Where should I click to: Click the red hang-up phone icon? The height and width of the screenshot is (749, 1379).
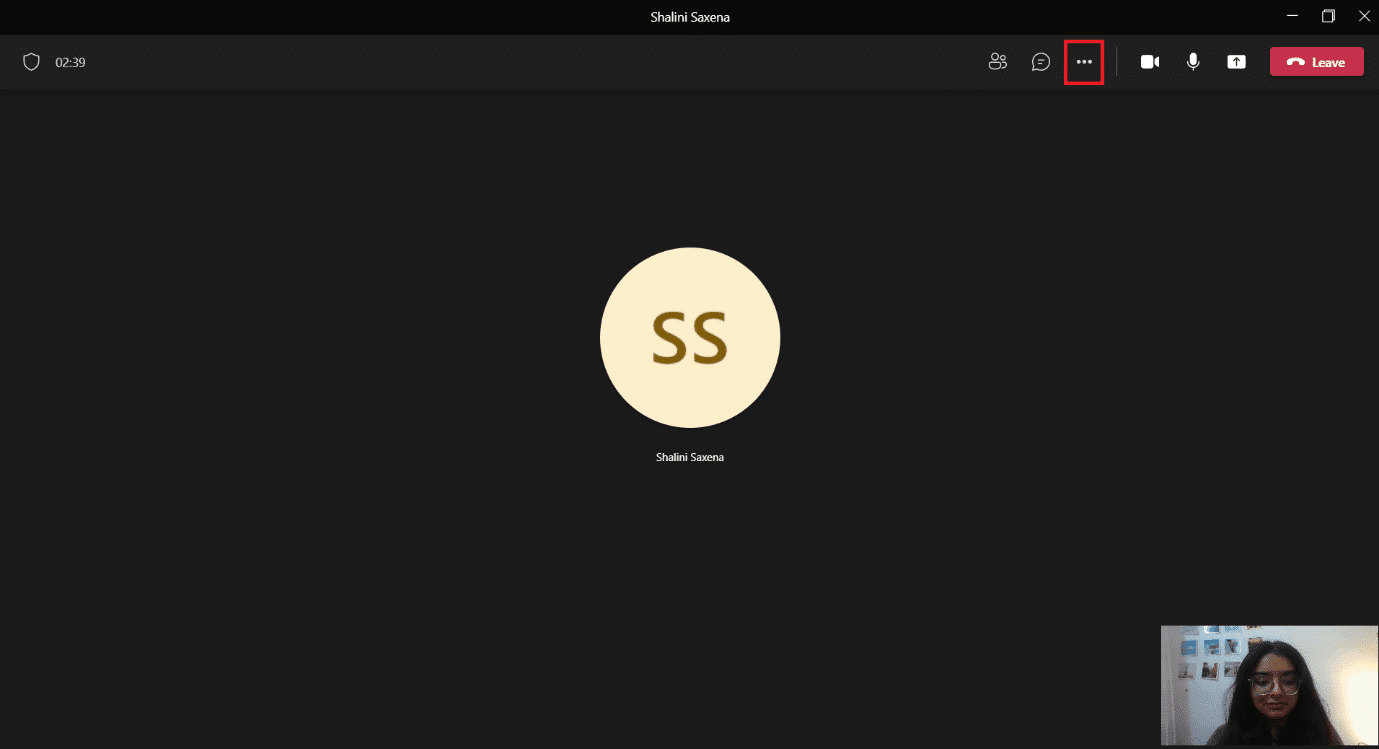coord(1295,62)
